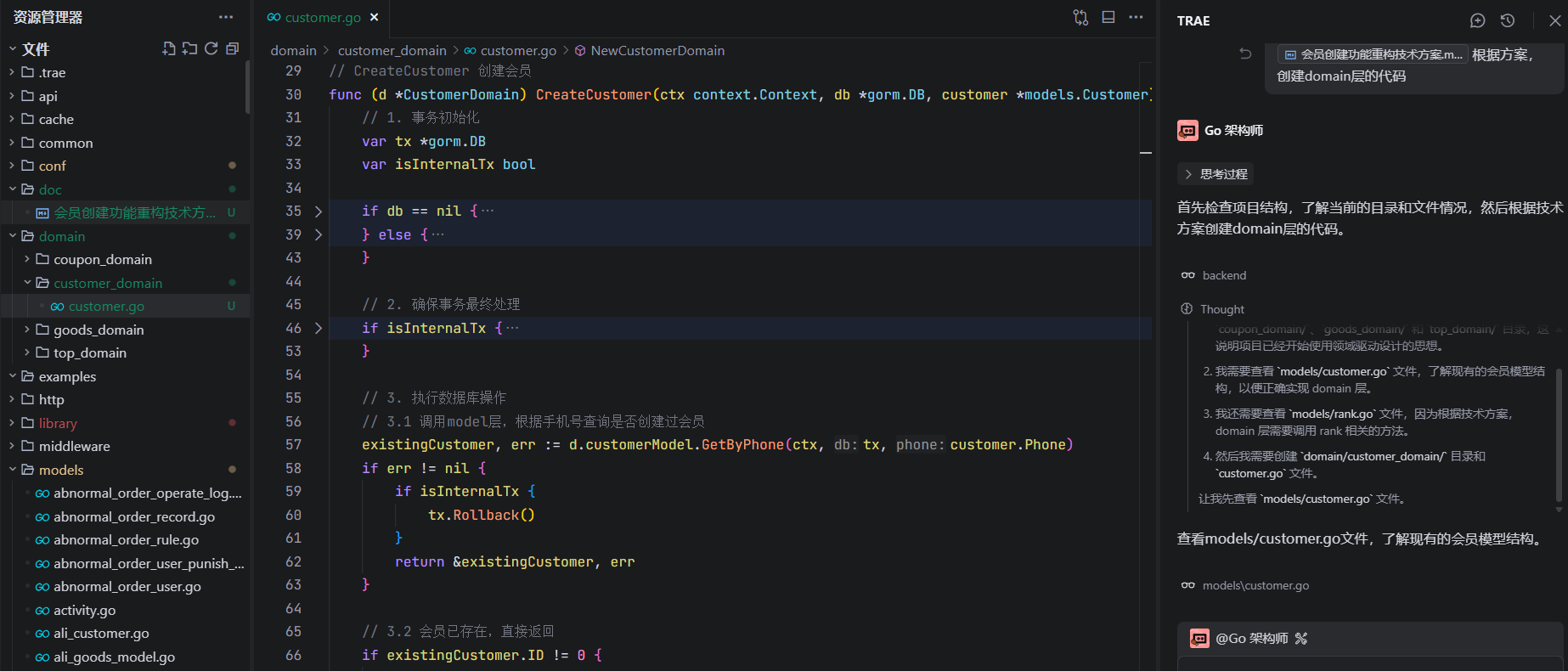The image size is (1568, 671).
Task: Click the undo arrow beside user message
Action: [1245, 54]
